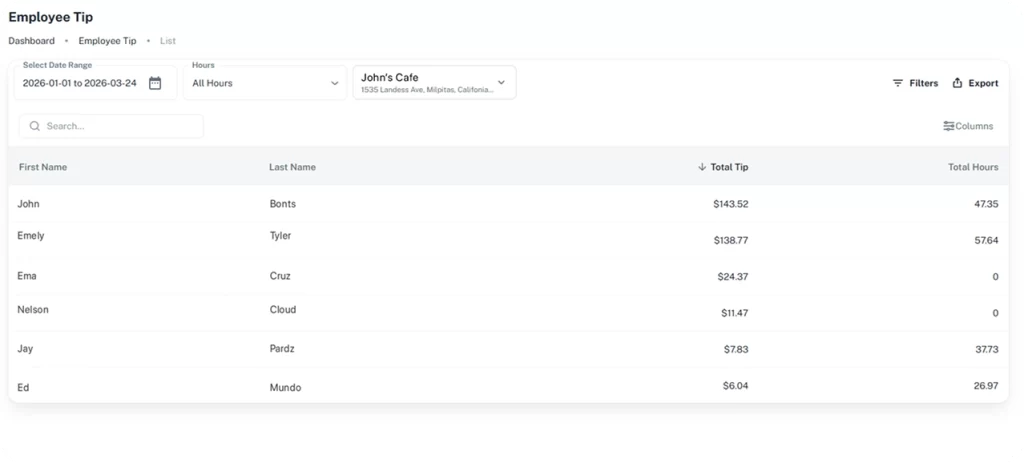Click Nelson Cloud's $11.47 tip cell
1024x463 pixels.
(x=734, y=313)
